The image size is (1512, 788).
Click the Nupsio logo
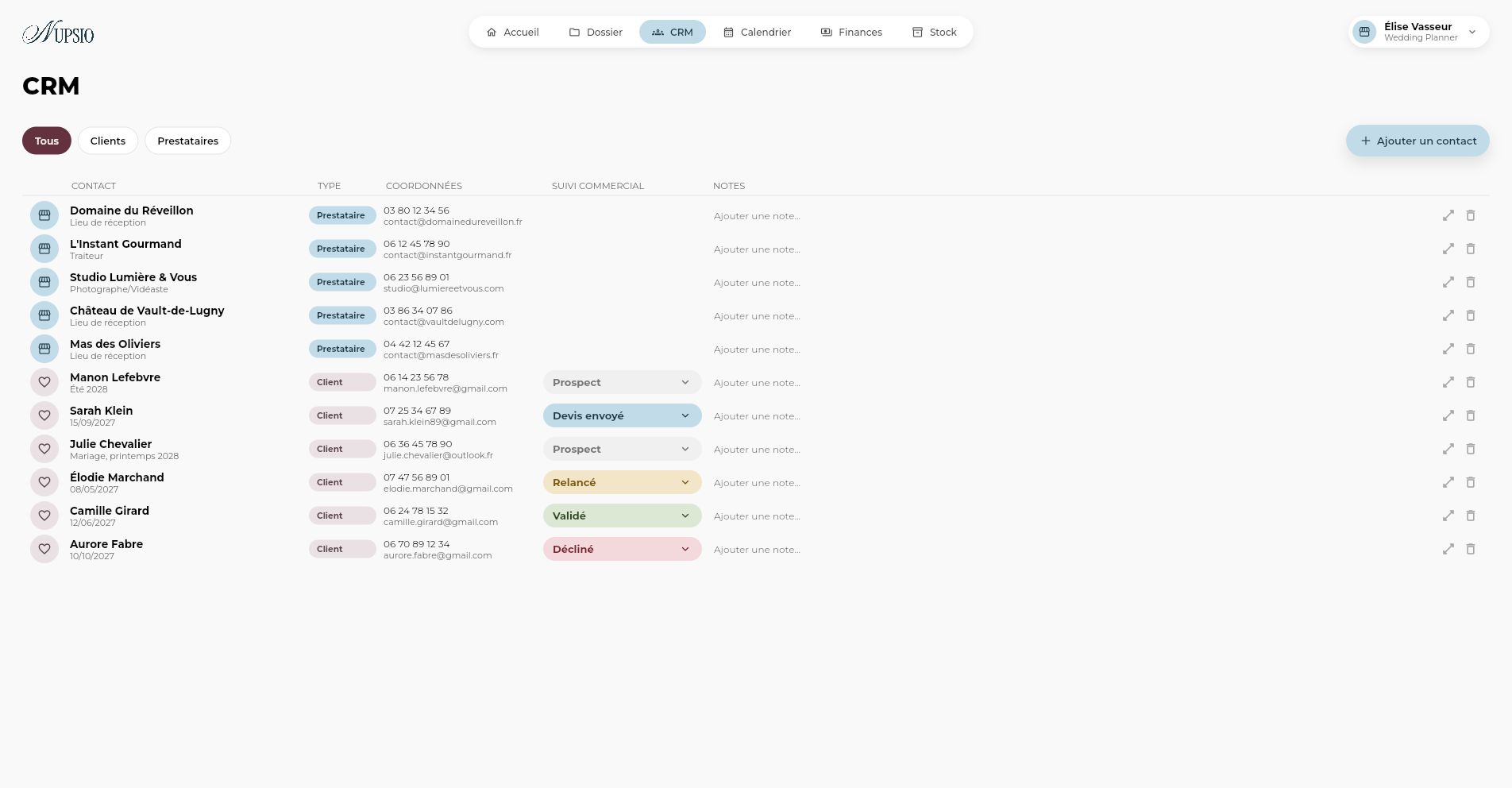(x=58, y=33)
